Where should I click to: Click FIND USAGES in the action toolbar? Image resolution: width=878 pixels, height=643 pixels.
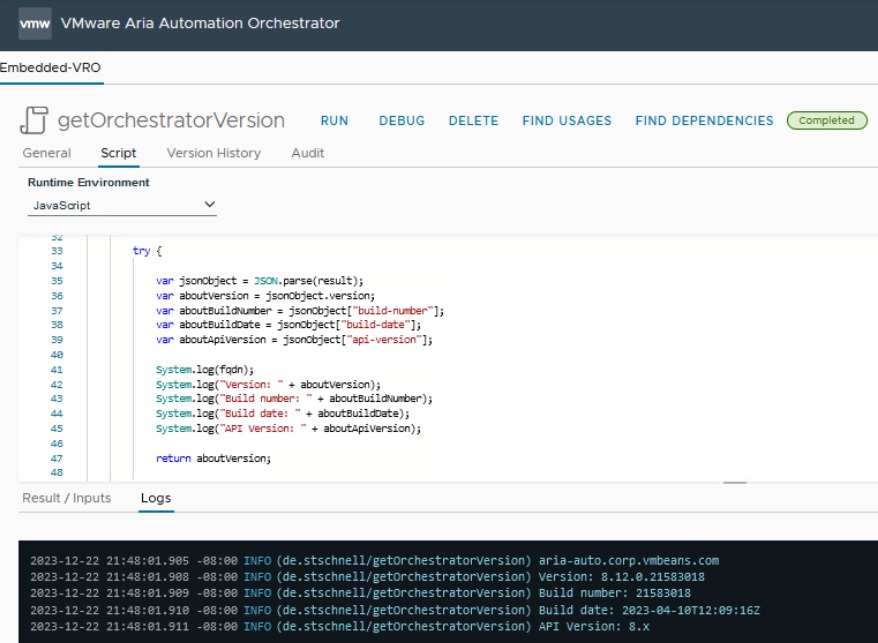pyautogui.click(x=566, y=121)
